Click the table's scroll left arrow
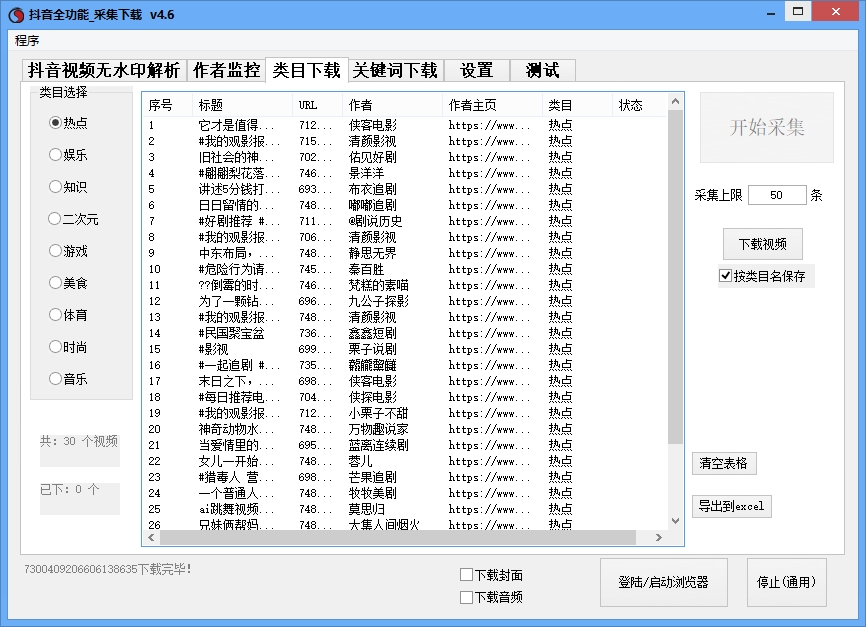The image size is (866, 627). [x=151, y=537]
